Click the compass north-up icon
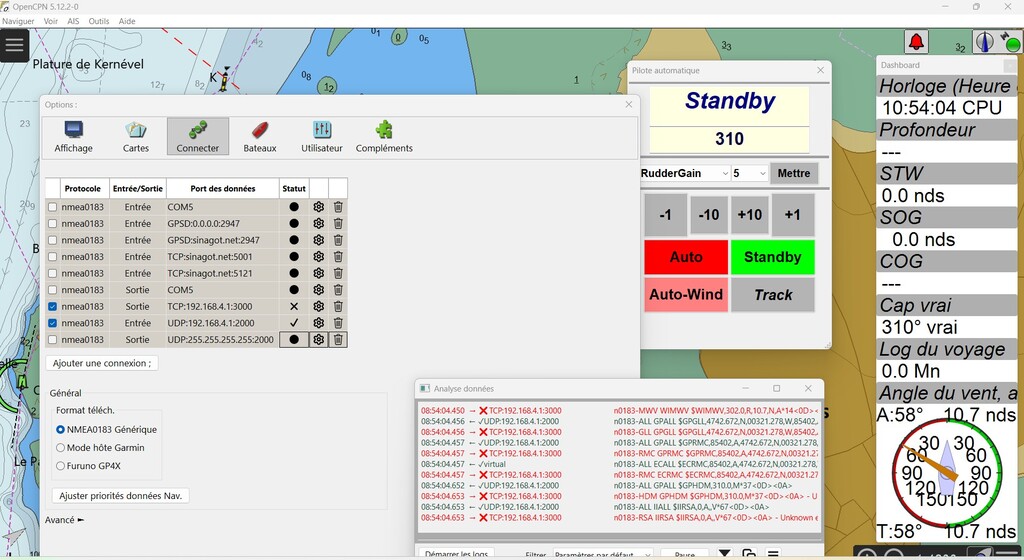This screenshot has width=1024, height=560. 985,42
